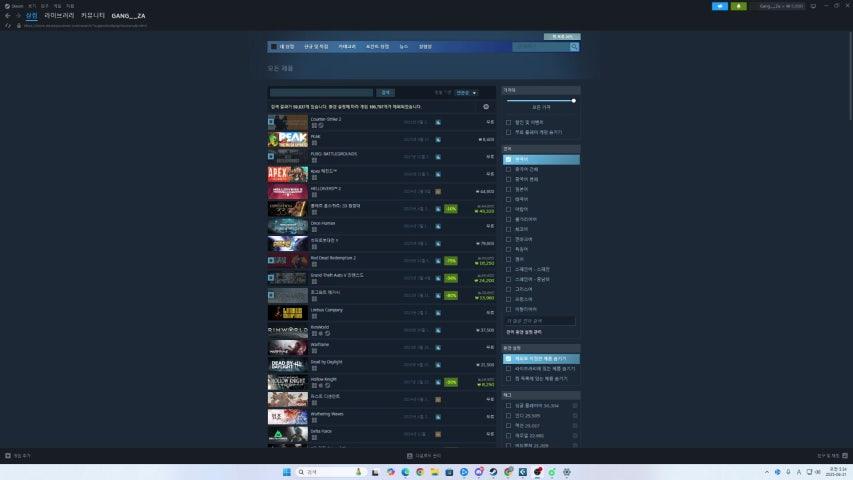Enable Hide free-to-play games checkbox
Screen dimensions: 853x480
click(x=509, y=132)
